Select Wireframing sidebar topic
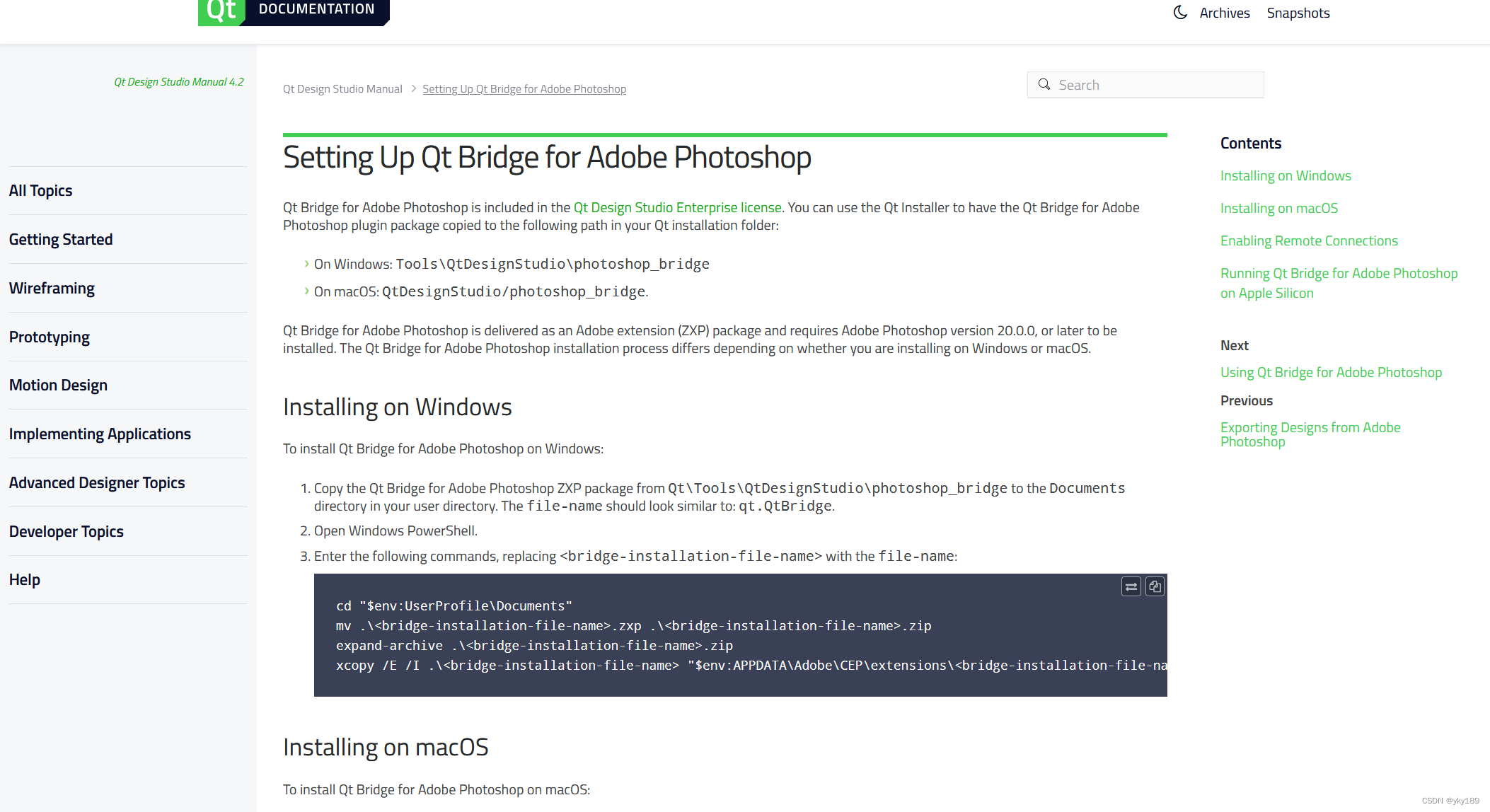 pyautogui.click(x=52, y=289)
